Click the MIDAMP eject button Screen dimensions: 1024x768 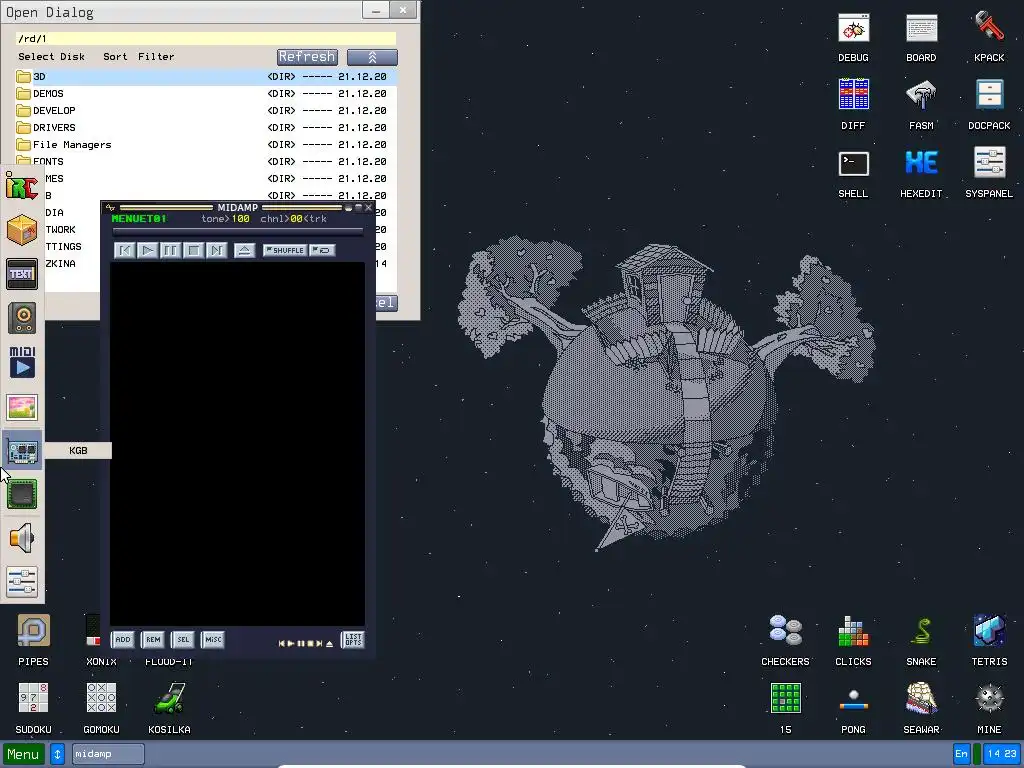(x=244, y=250)
